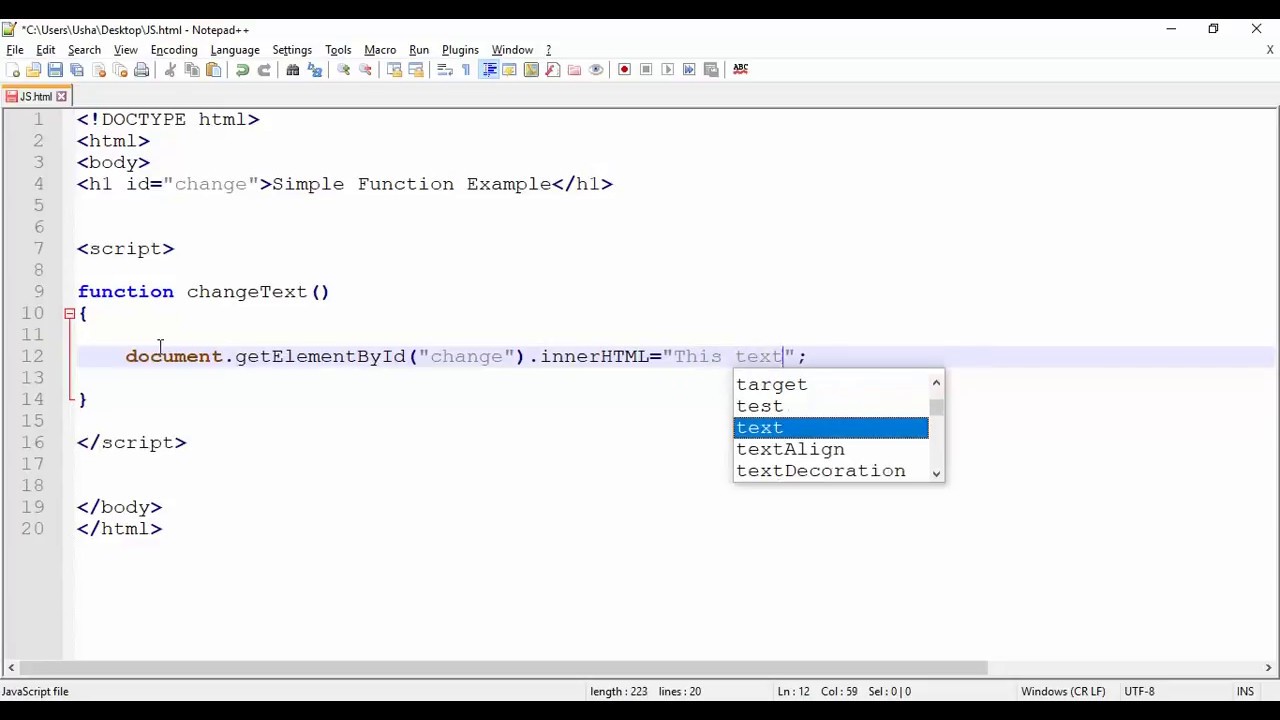The image size is (1280, 720).
Task: Choose 'textAlign' from the autocomplete list
Action: (x=831, y=449)
